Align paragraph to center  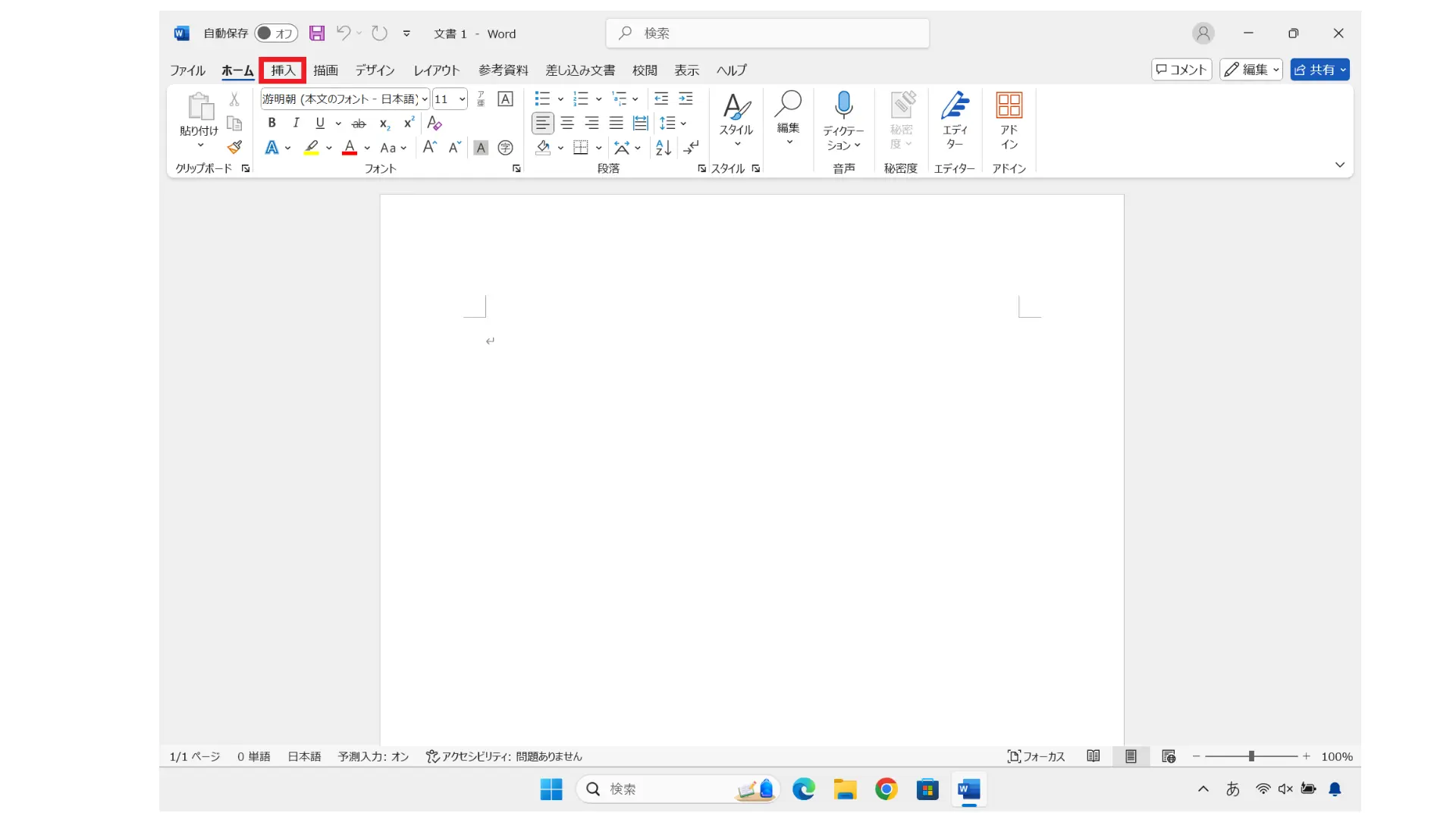(567, 123)
